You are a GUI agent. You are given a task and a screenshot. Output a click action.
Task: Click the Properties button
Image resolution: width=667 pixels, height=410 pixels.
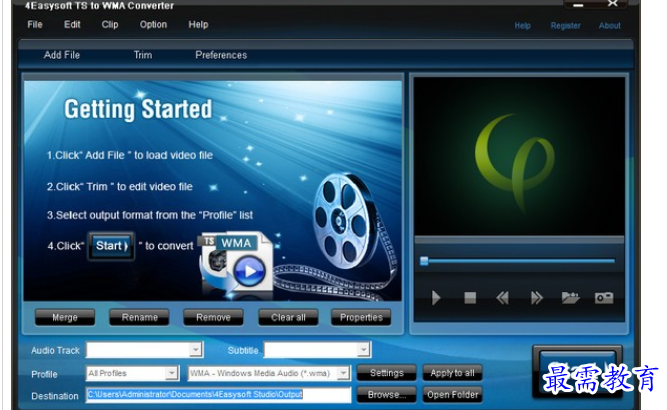tap(361, 317)
